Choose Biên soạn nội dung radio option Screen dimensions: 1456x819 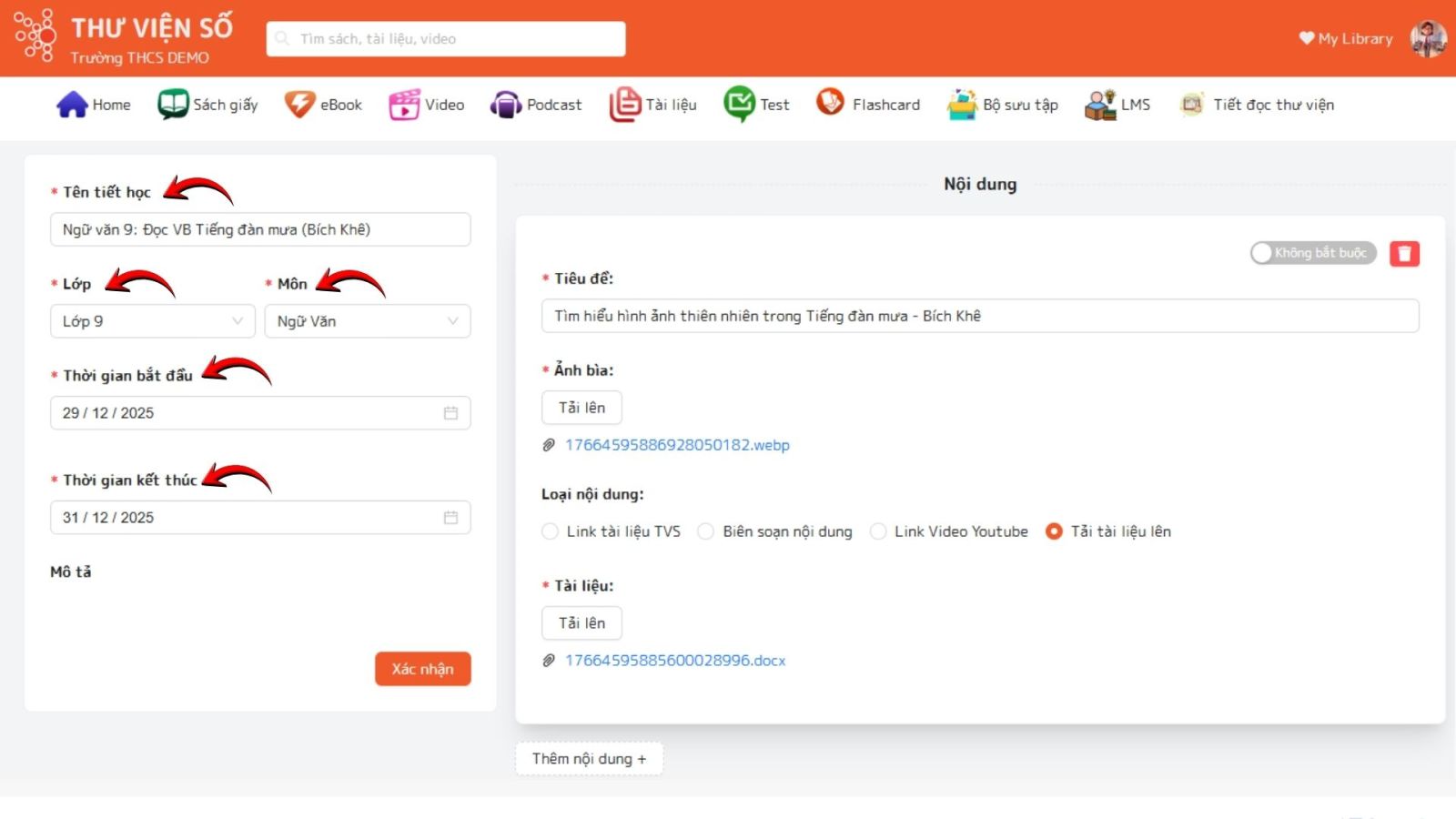click(706, 531)
